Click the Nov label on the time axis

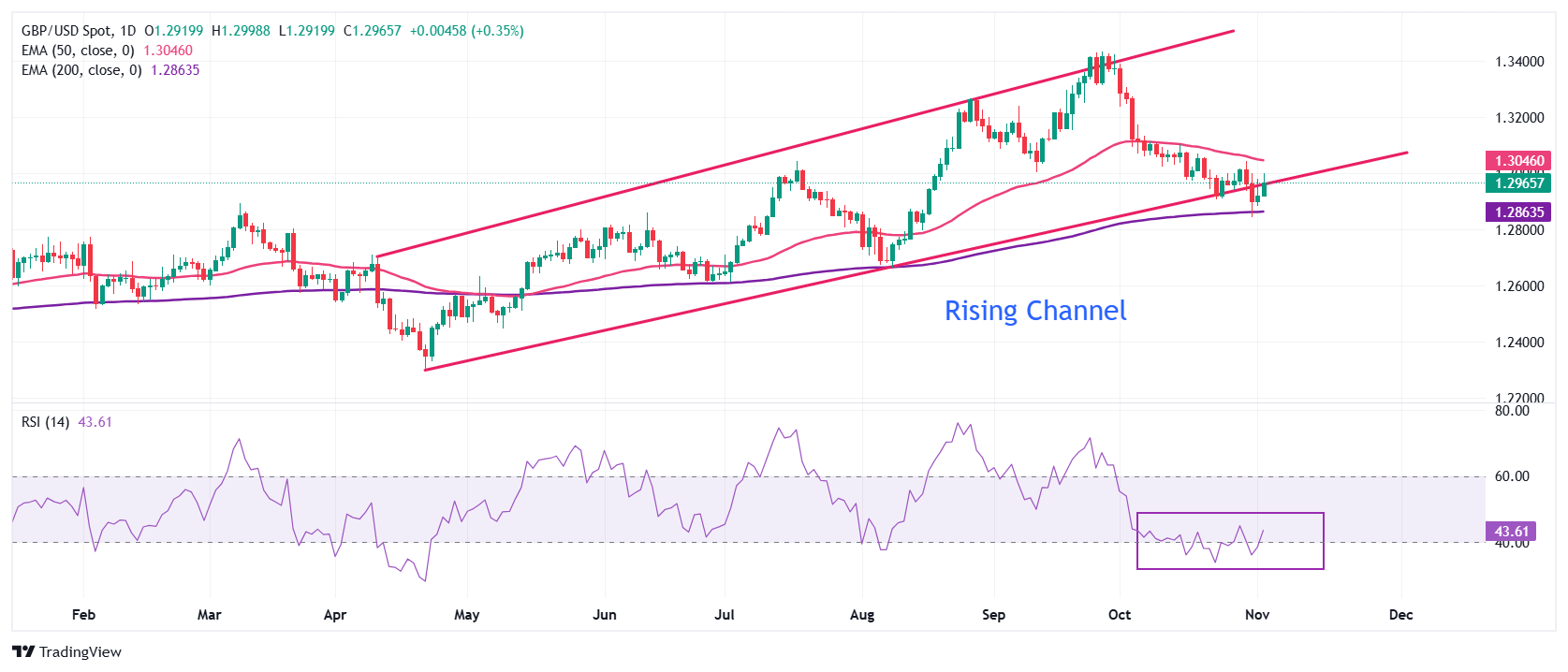1256,615
